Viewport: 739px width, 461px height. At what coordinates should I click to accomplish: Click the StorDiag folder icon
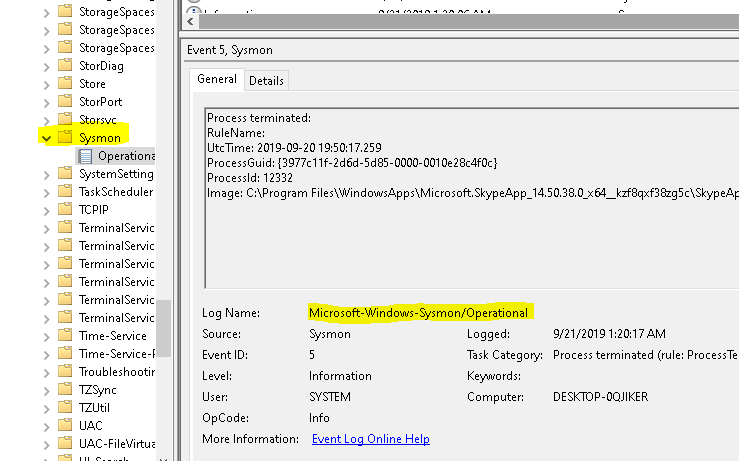pyautogui.click(x=65, y=65)
